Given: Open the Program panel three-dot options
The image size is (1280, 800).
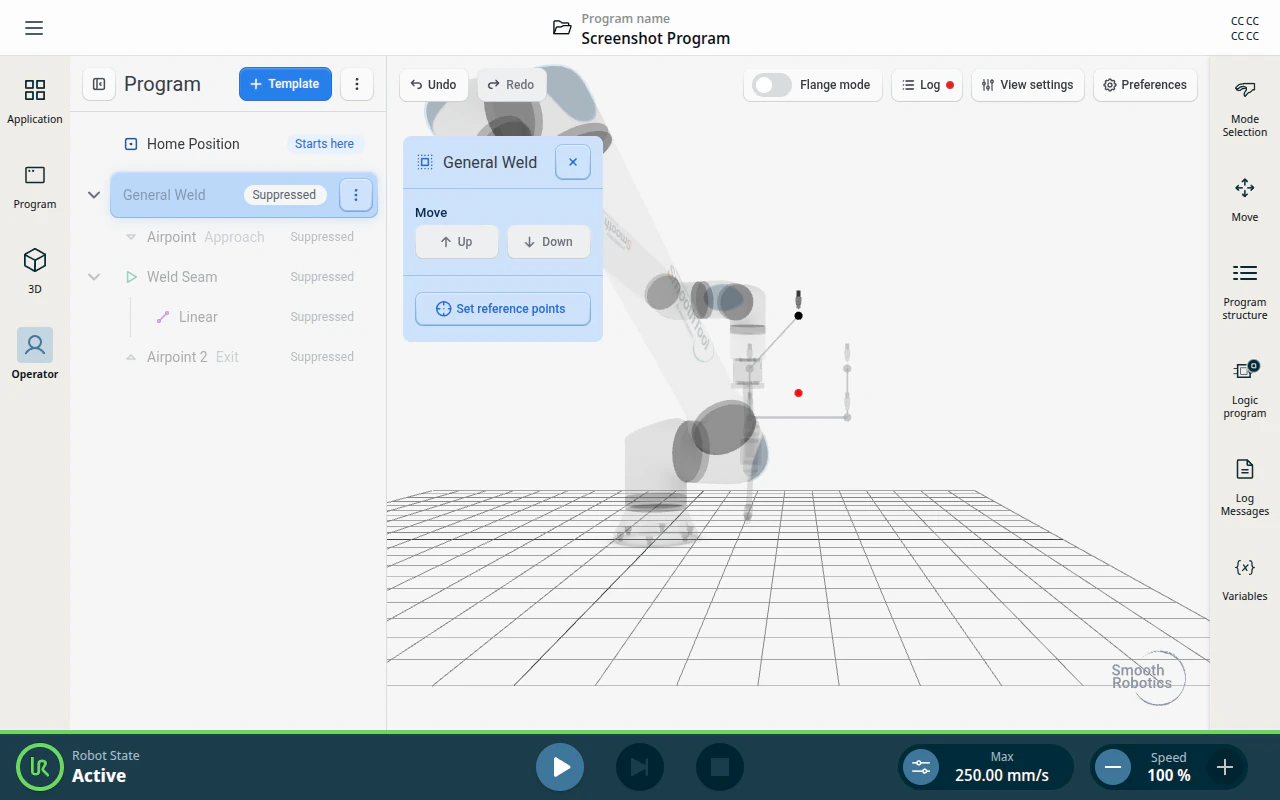Looking at the screenshot, I should point(357,84).
